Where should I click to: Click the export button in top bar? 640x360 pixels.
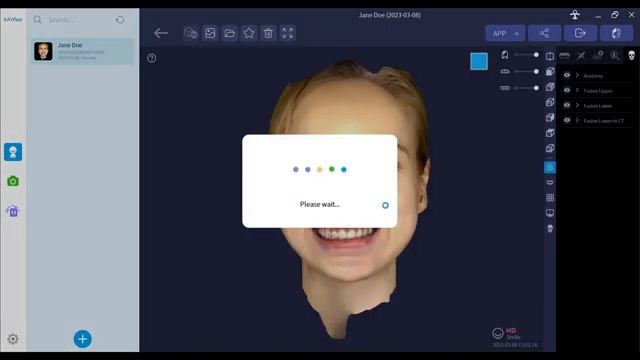click(580, 33)
